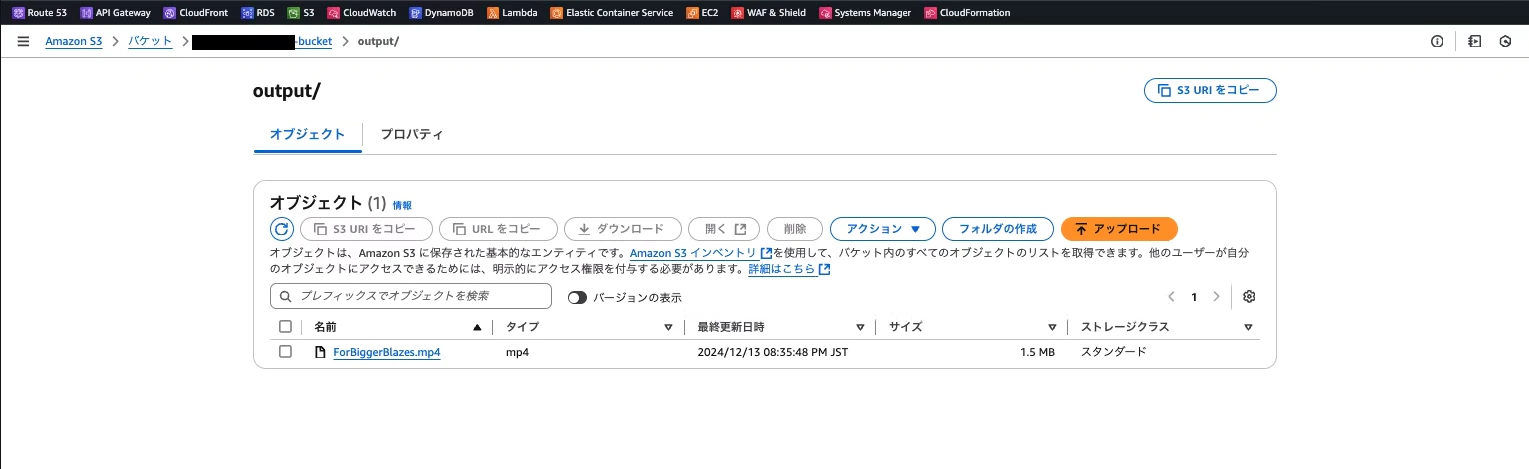Focus the prefix object search field

(411, 296)
